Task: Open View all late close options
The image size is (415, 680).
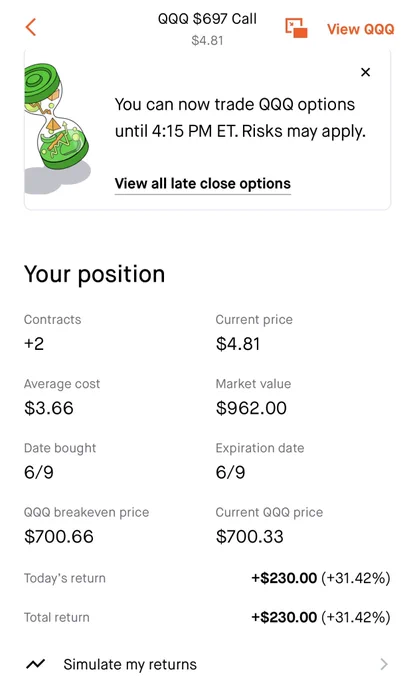Action: (x=203, y=183)
